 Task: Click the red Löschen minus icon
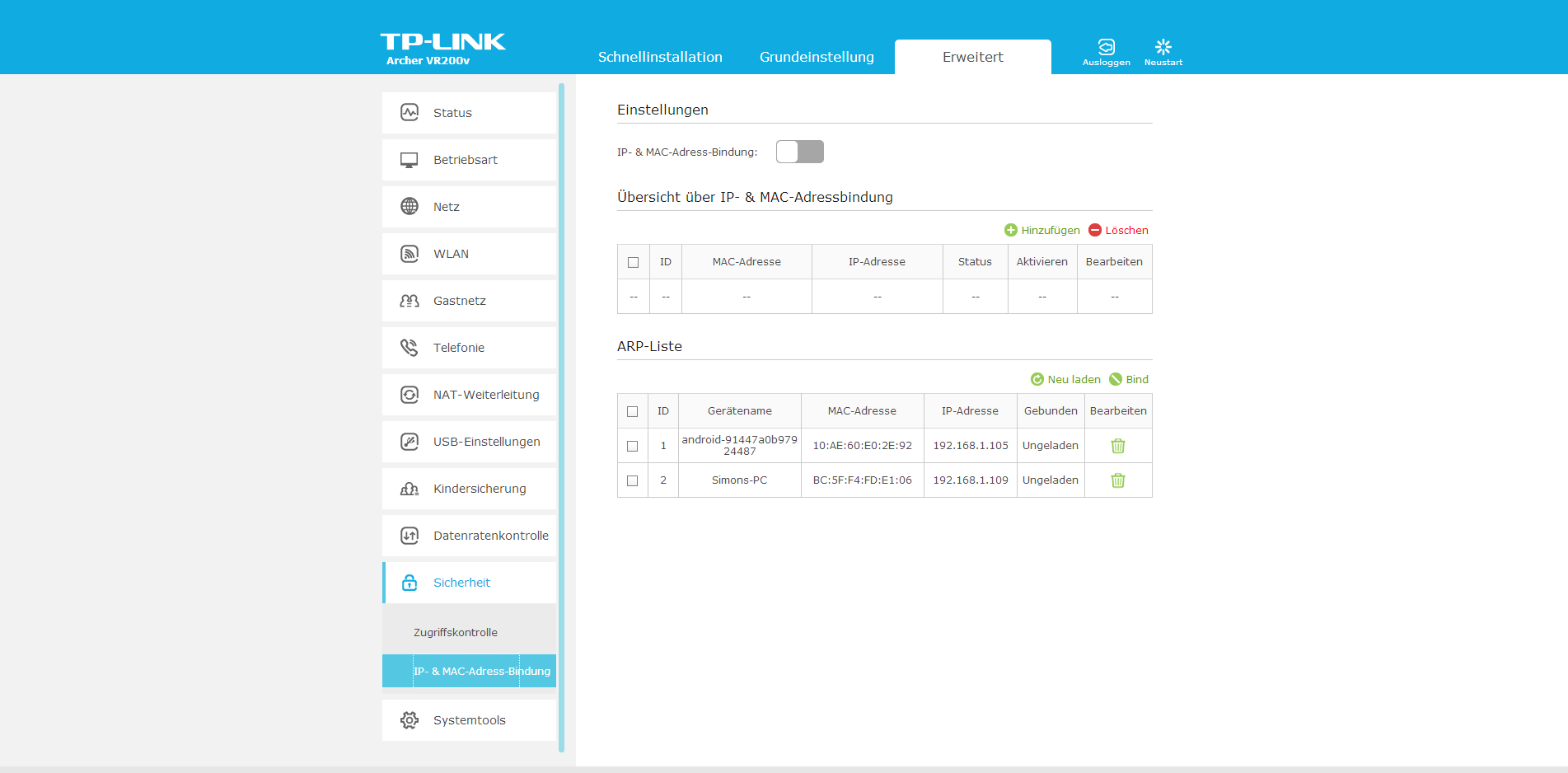pos(1095,230)
